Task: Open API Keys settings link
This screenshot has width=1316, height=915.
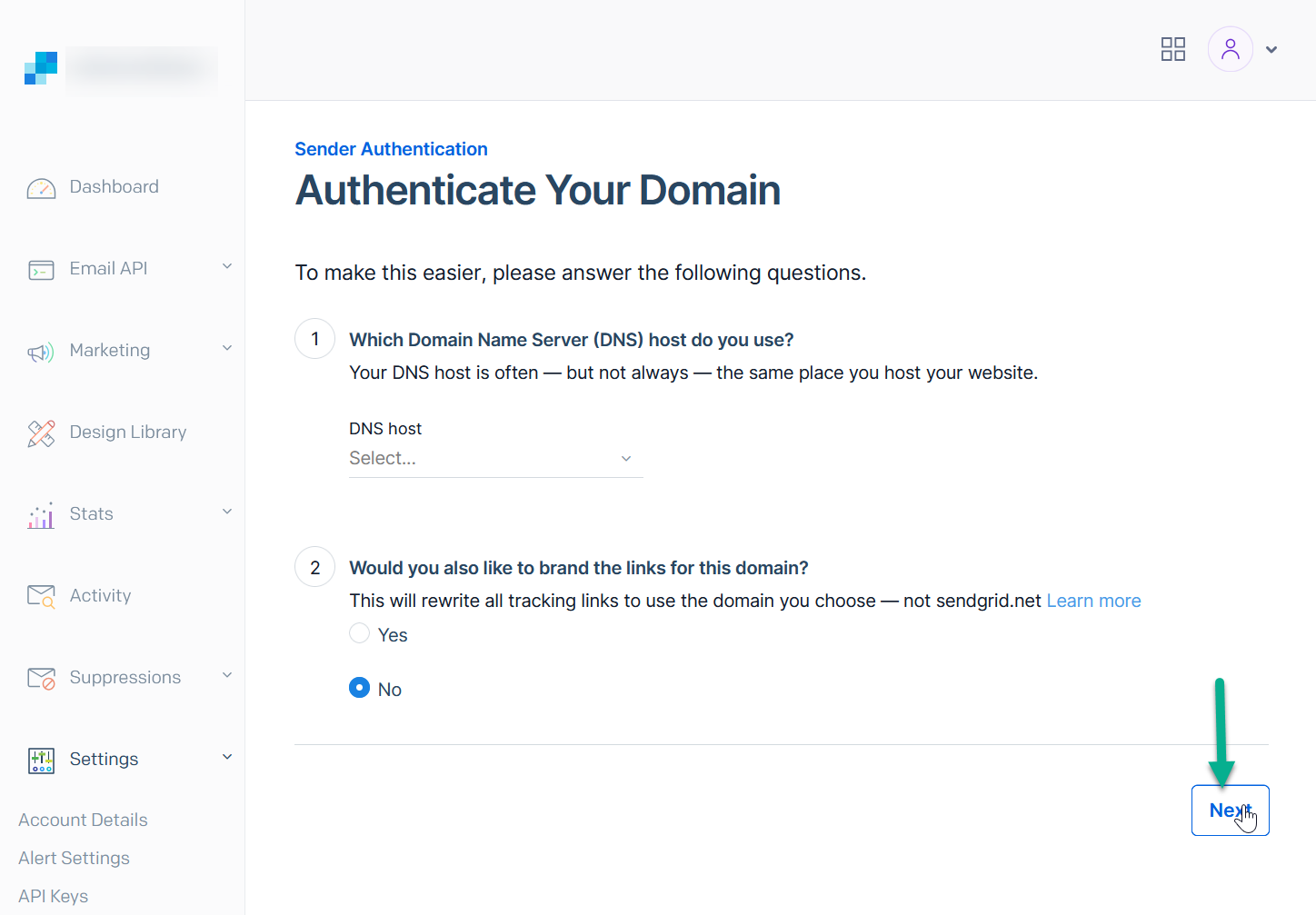Action: (53, 896)
